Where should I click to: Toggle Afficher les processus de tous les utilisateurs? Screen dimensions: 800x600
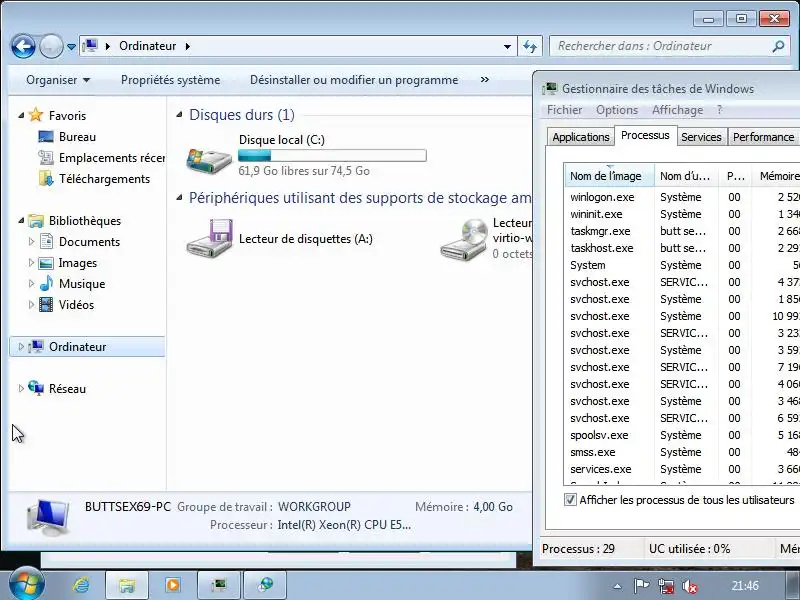570,499
